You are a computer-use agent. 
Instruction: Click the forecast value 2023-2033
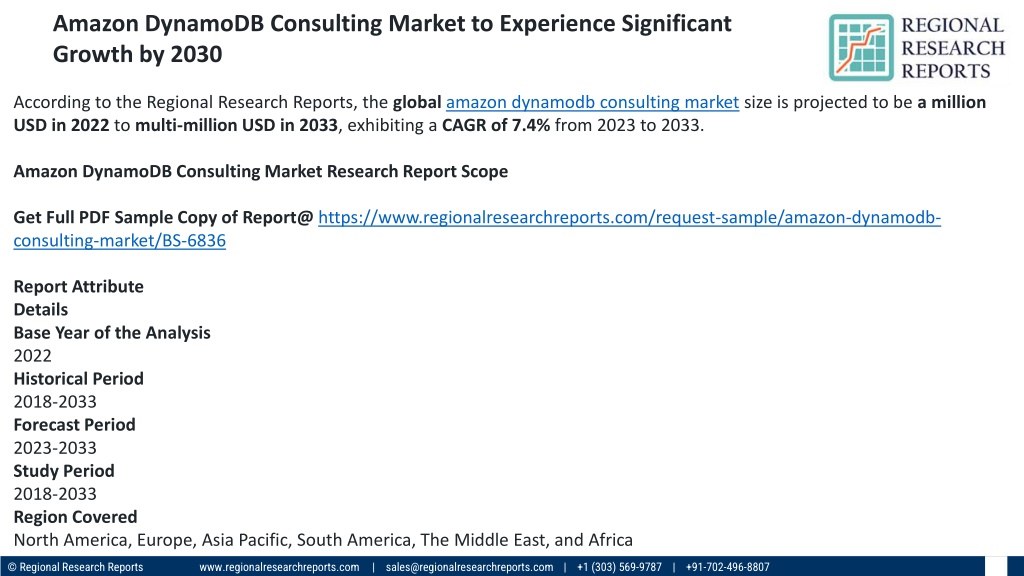click(x=55, y=448)
